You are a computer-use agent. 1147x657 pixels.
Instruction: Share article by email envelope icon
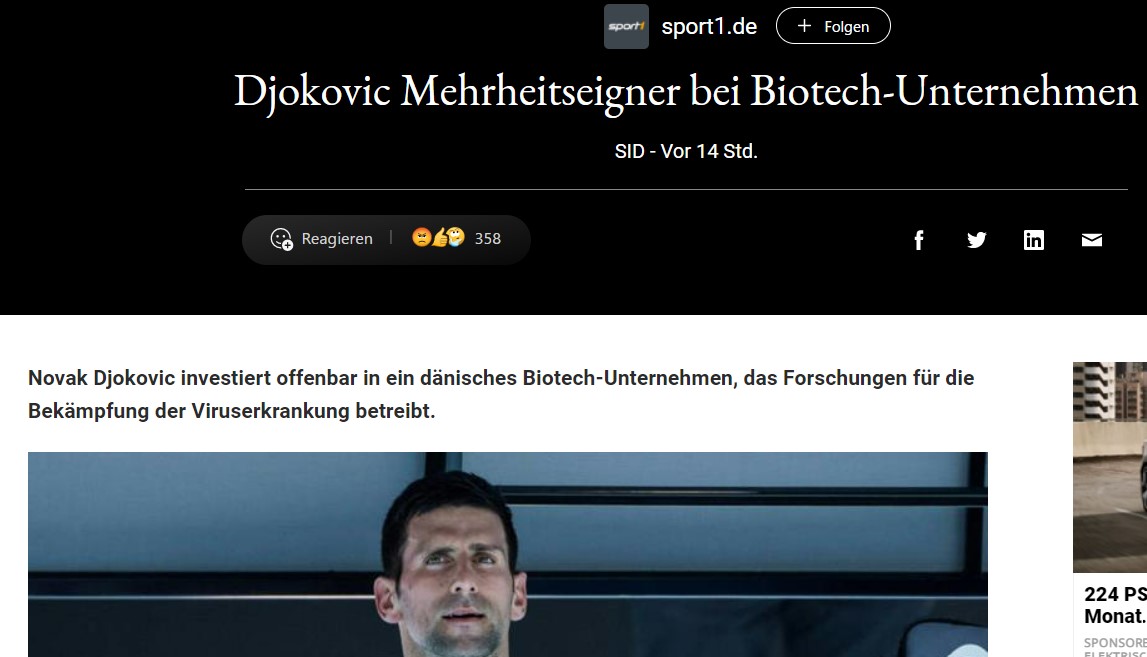[x=1091, y=240]
